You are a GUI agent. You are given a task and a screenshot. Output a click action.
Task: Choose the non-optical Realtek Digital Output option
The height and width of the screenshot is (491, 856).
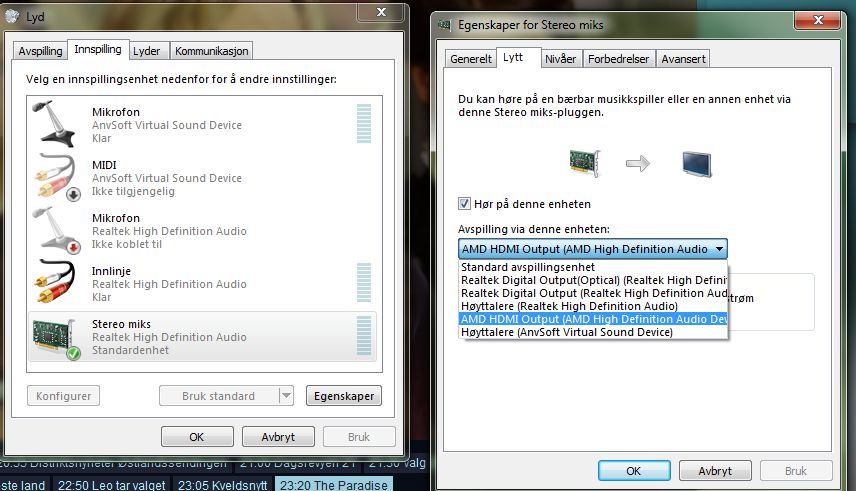(x=593, y=293)
